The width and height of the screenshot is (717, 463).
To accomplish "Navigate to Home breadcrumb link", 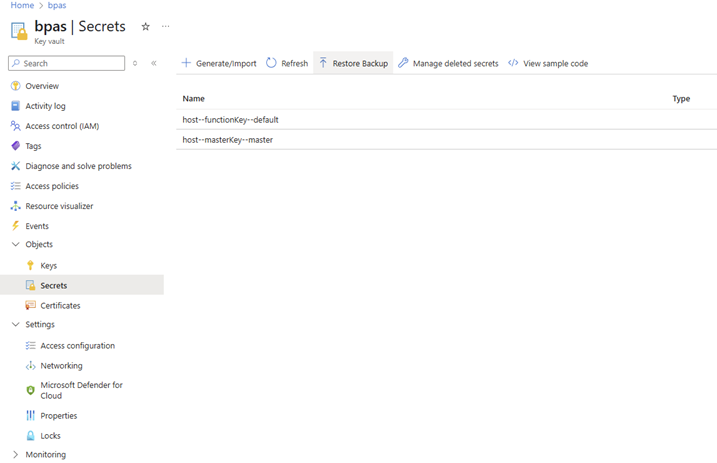I will (x=22, y=5).
